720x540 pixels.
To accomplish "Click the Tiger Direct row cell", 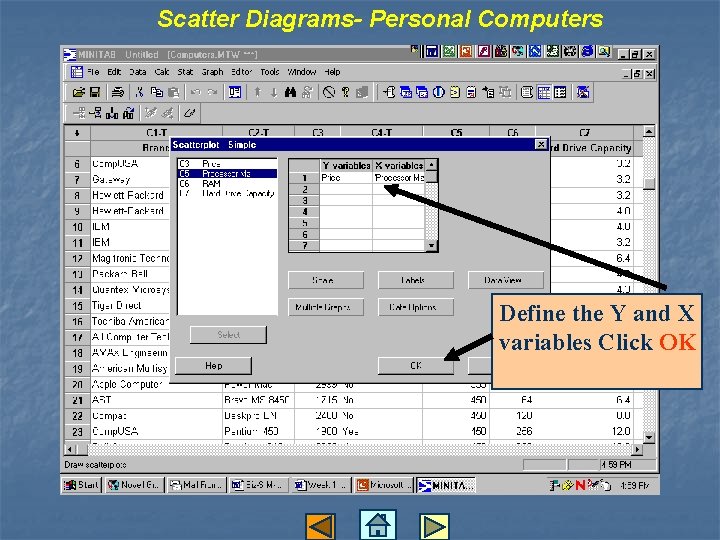I will [130, 305].
